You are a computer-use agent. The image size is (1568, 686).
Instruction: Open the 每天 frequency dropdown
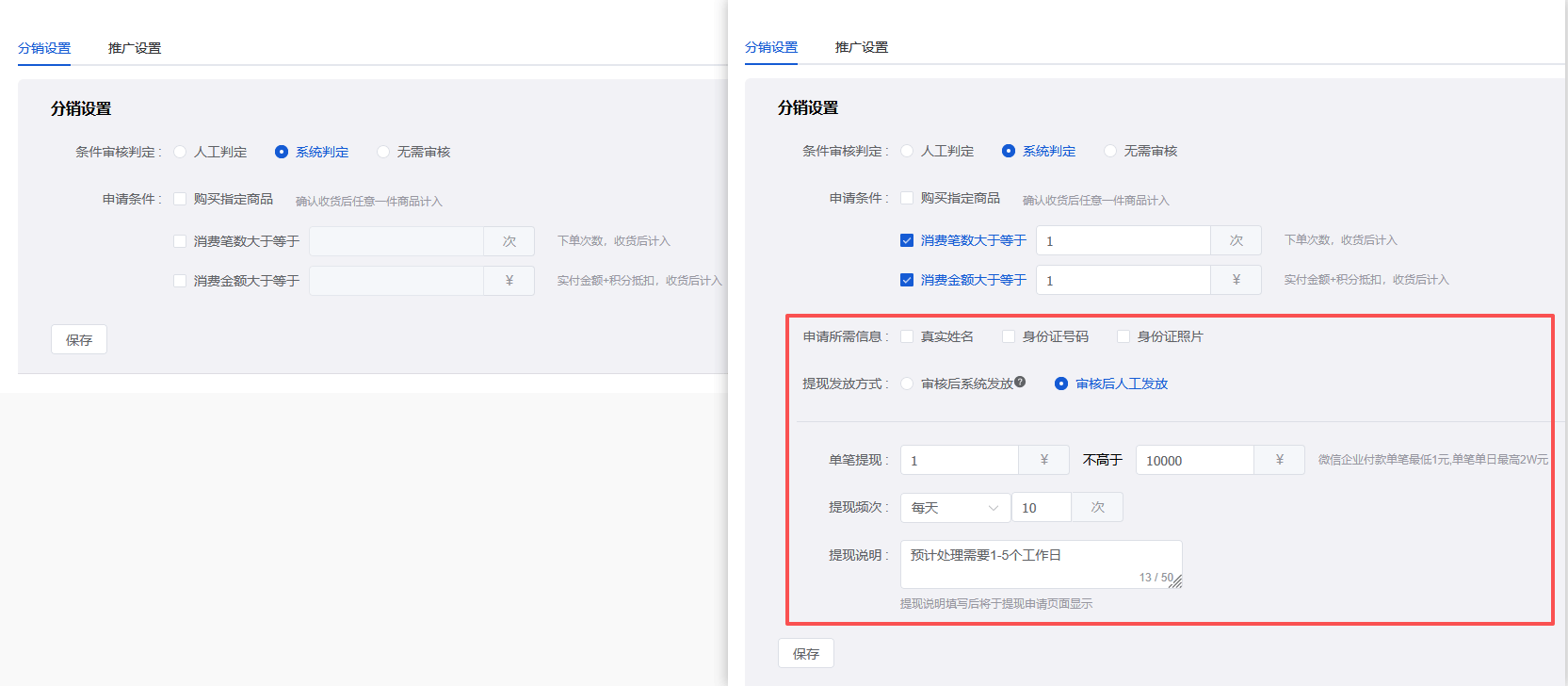956,507
